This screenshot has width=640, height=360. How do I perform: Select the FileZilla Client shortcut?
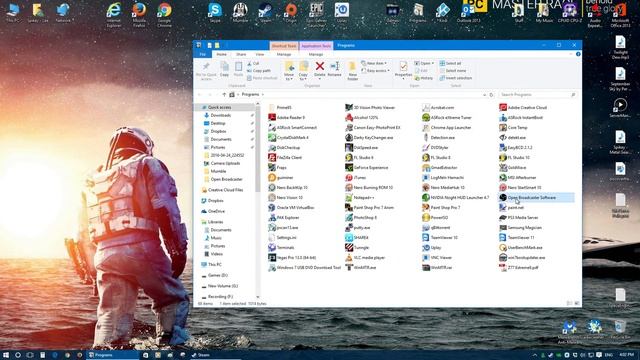click(285, 158)
